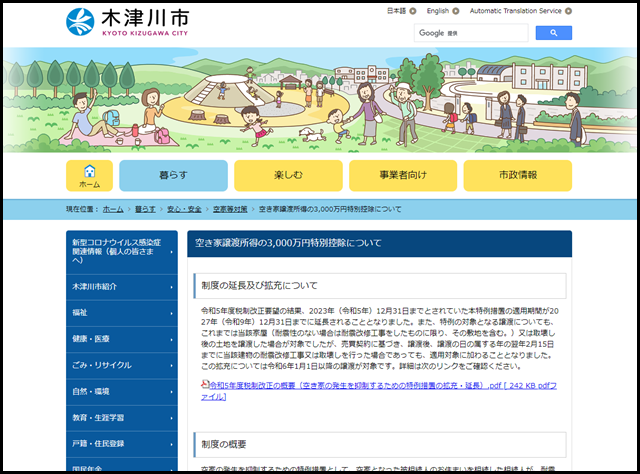Viewport: 640px width, 474px height.
Task: Click the Kizugawa City logo
Action: [127, 22]
